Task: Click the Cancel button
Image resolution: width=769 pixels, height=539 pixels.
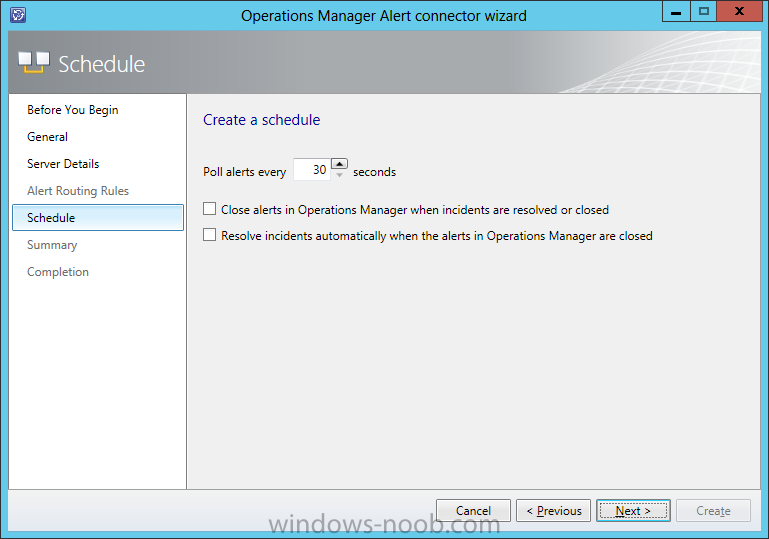Action: (x=473, y=511)
